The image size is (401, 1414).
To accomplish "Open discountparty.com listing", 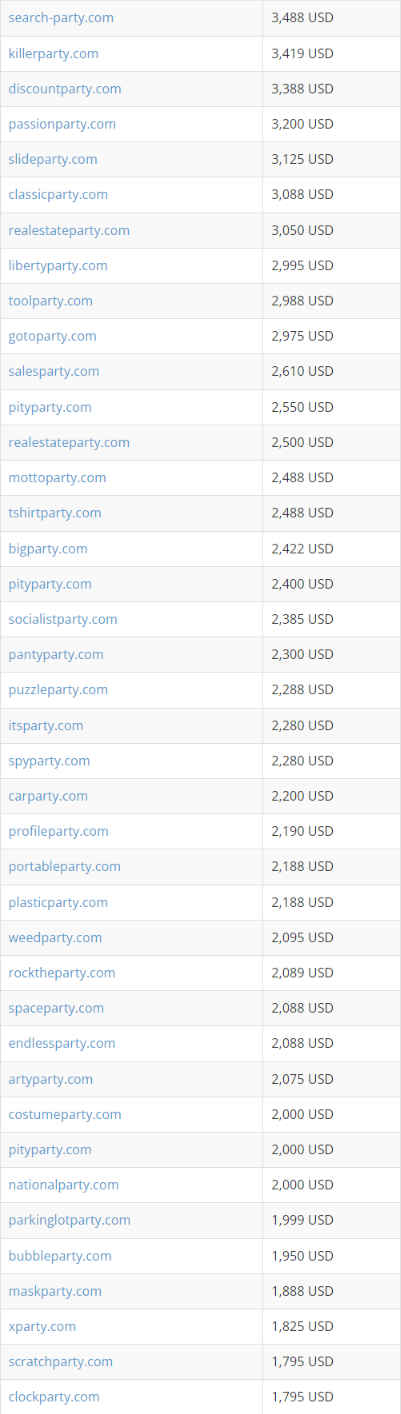I will [x=65, y=89].
